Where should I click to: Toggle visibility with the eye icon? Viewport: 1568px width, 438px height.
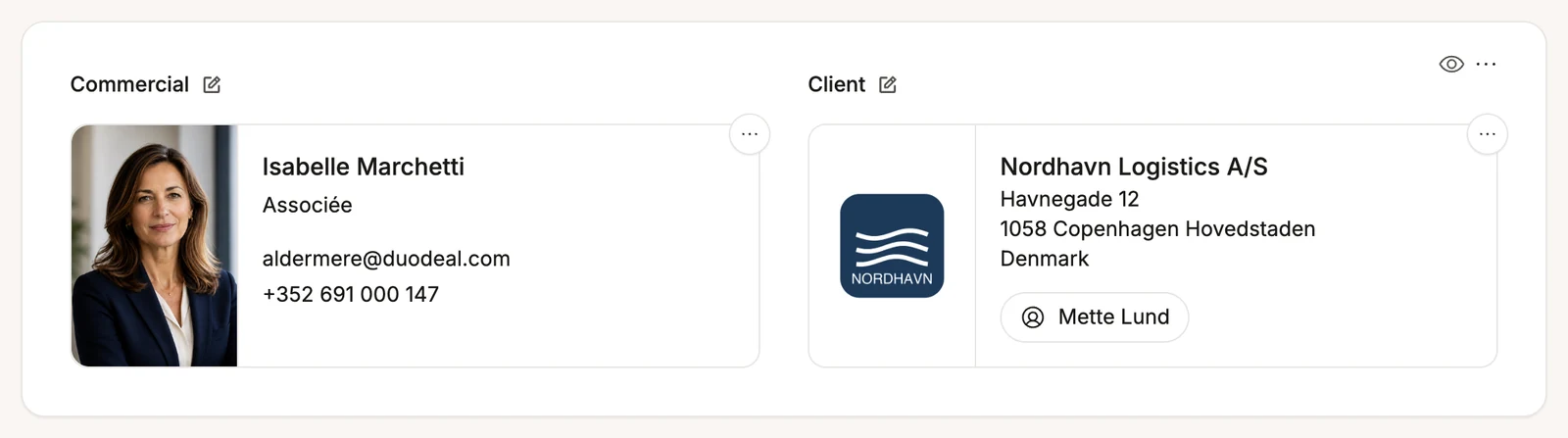(1451, 64)
